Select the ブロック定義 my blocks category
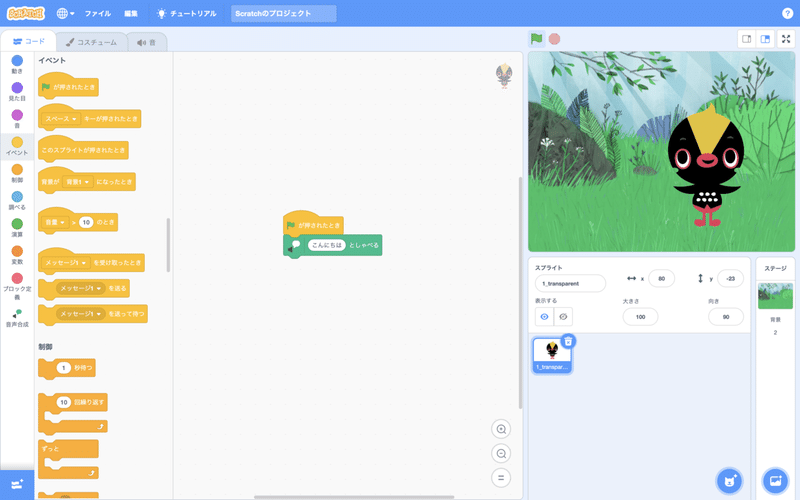The width and height of the screenshot is (800, 500). click(x=17, y=286)
